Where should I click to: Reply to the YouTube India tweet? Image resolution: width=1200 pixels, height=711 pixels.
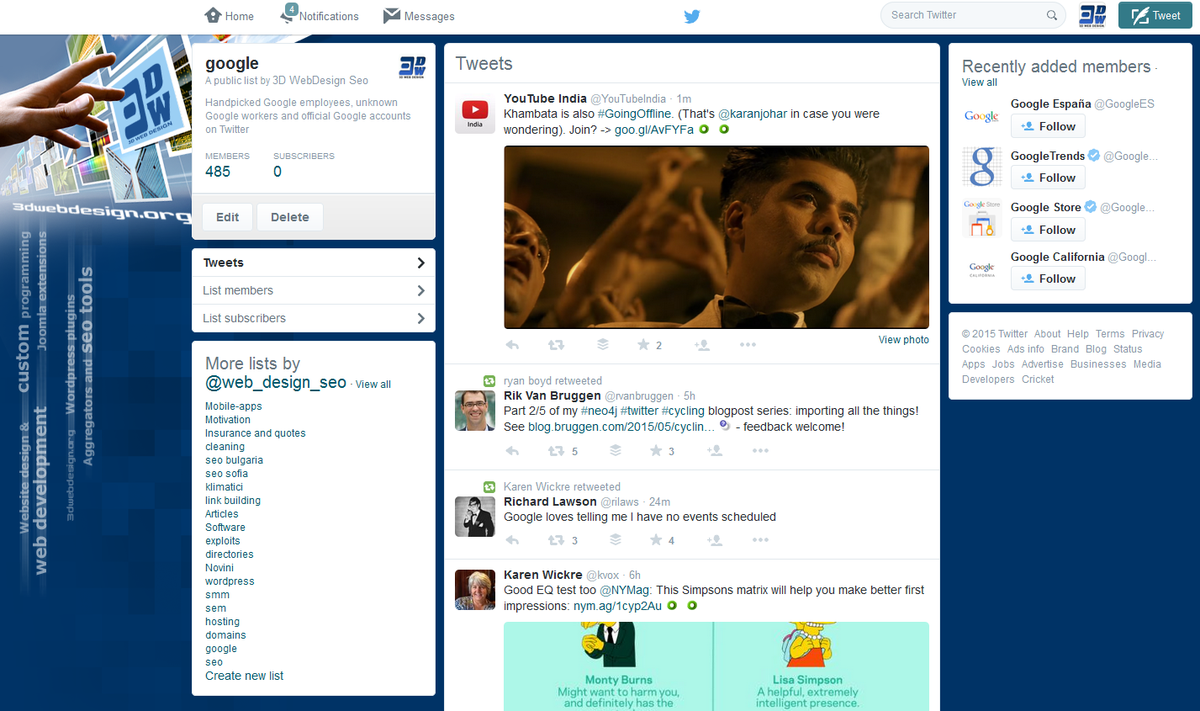tap(513, 345)
